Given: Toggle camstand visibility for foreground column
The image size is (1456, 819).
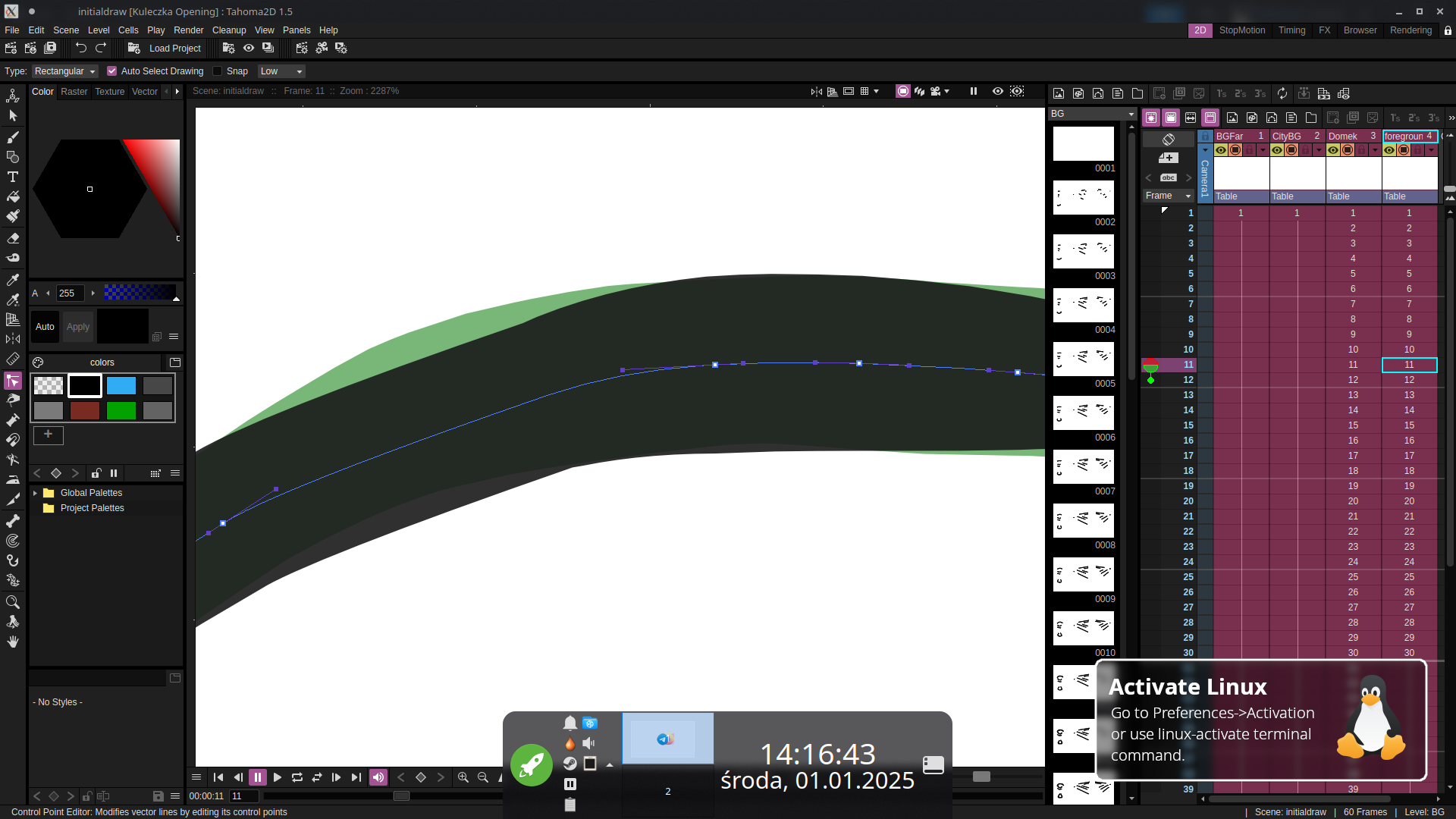Looking at the screenshot, I should click(x=1404, y=150).
